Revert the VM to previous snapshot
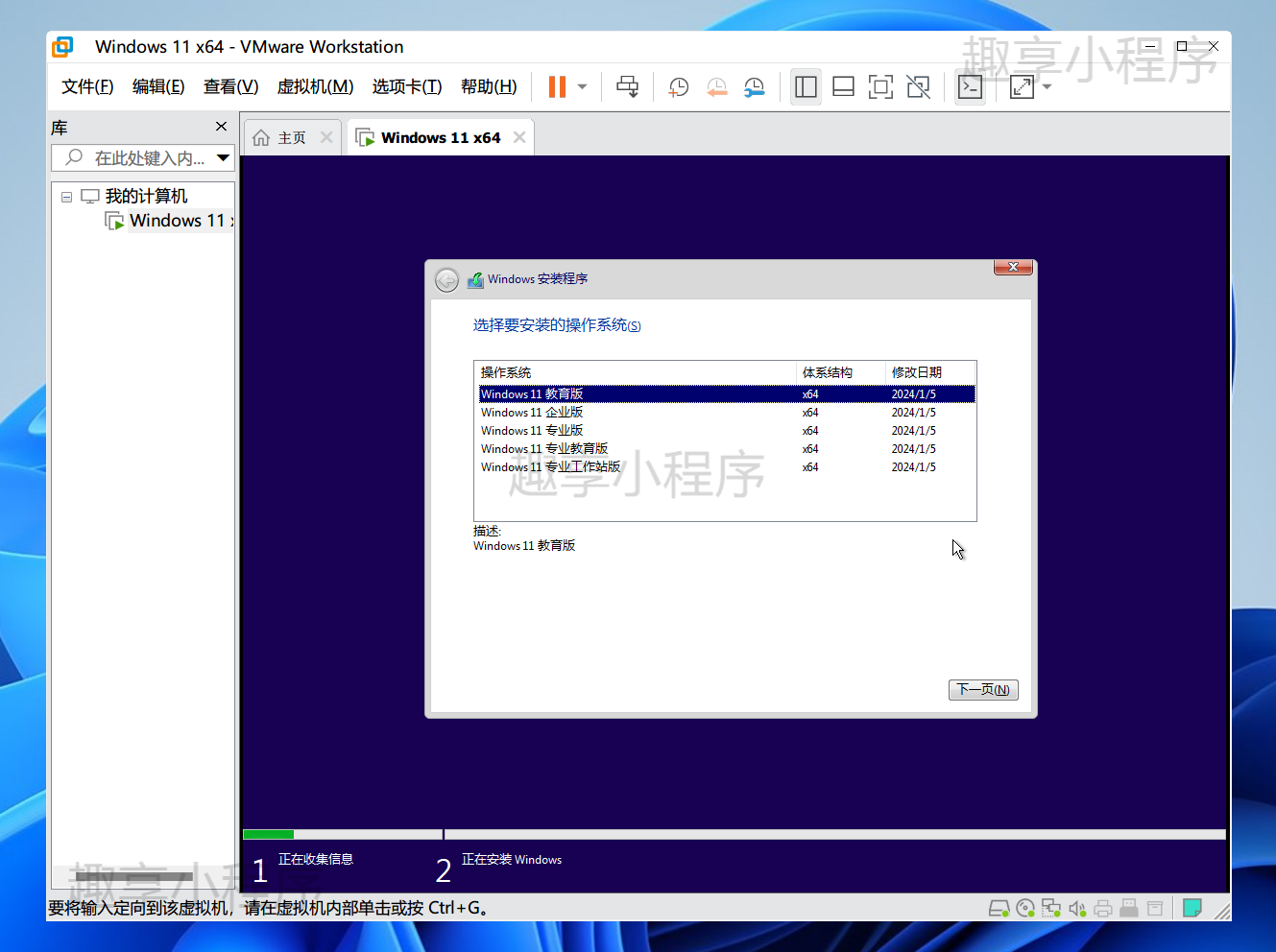The width and height of the screenshot is (1276, 952). [x=717, y=87]
